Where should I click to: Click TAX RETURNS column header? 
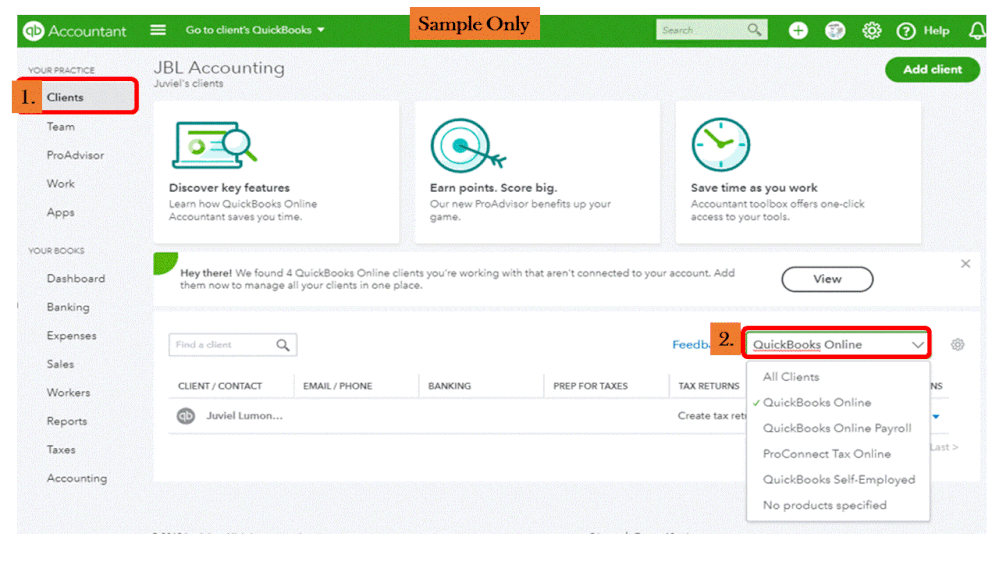[x=708, y=386]
